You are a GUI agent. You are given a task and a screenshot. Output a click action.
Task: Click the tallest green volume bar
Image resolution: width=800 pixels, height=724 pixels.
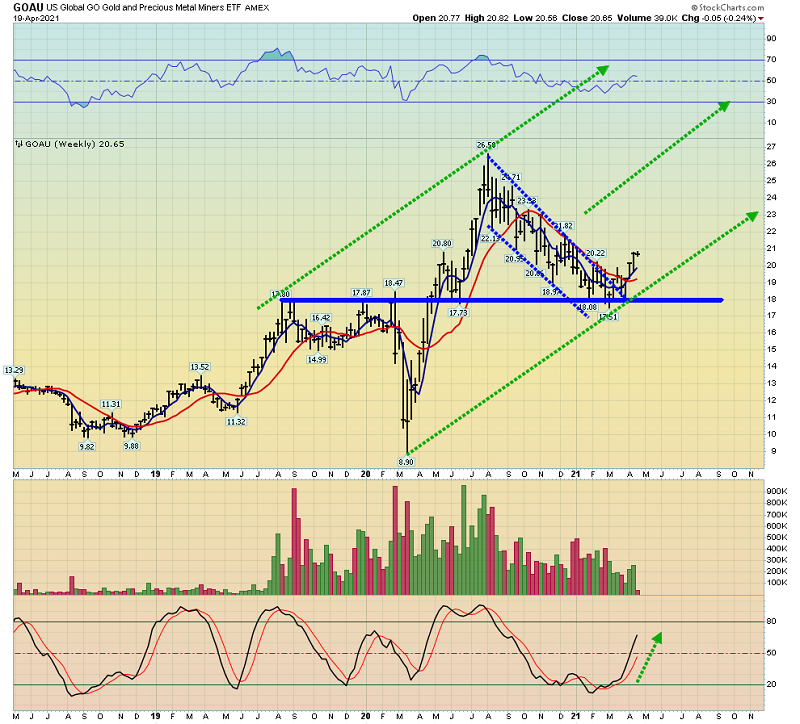[x=464, y=540]
